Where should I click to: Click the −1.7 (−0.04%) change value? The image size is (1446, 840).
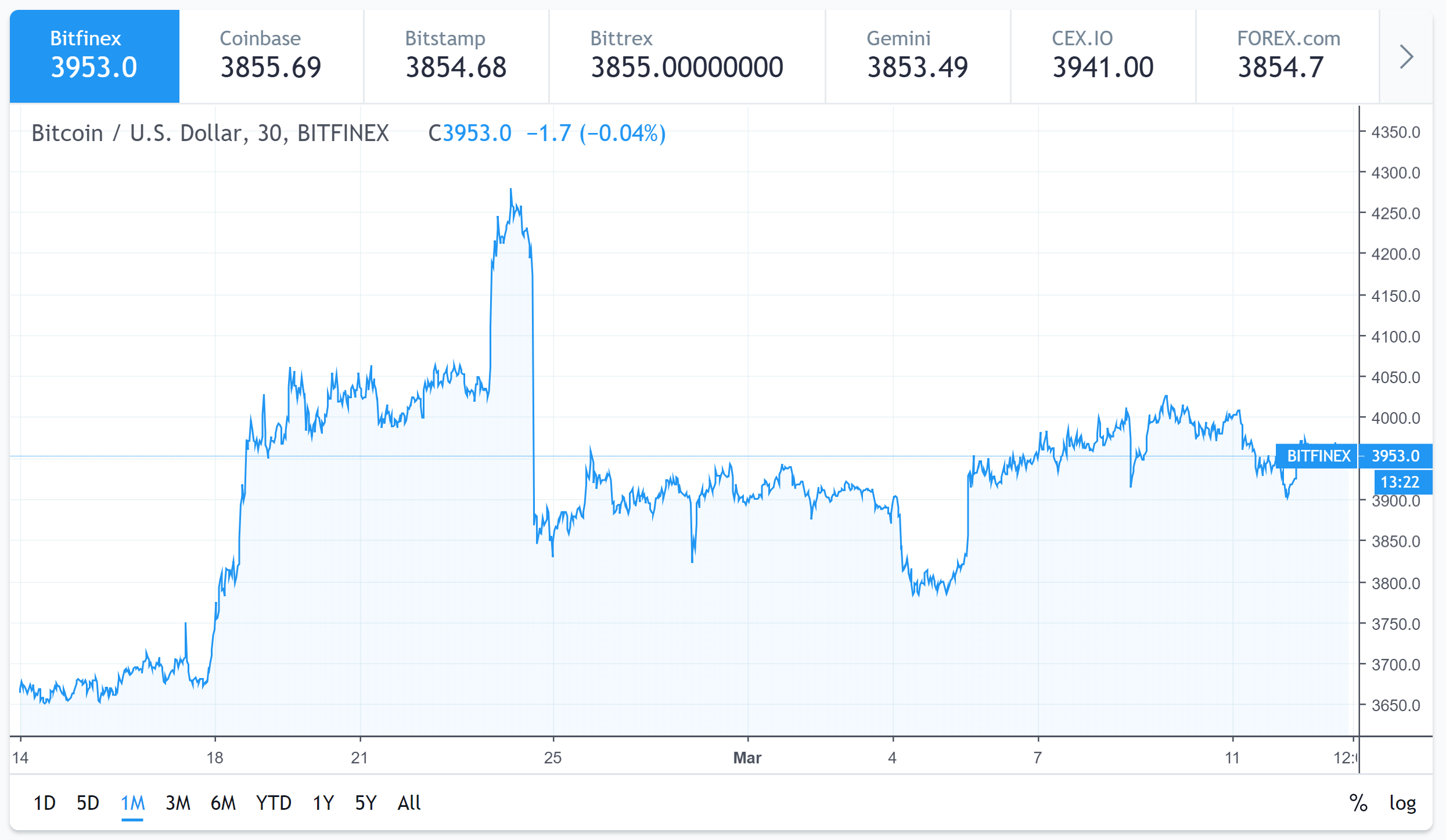pyautogui.click(x=596, y=134)
